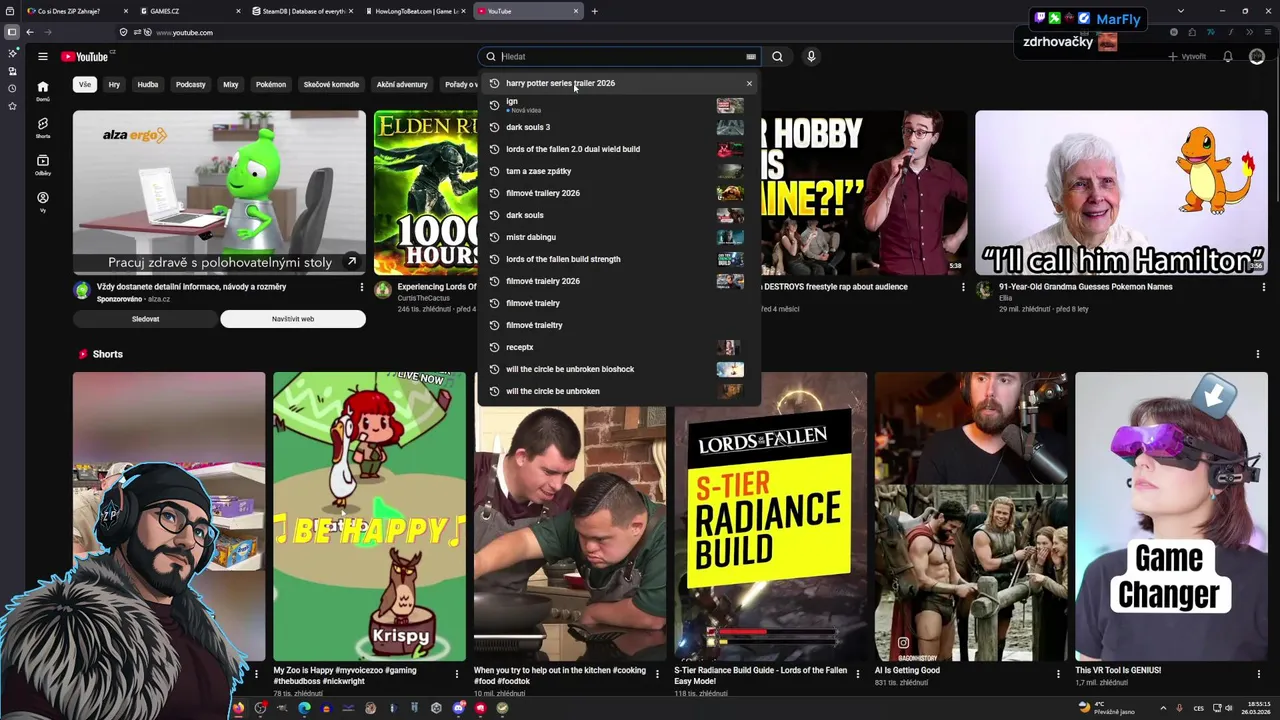The height and width of the screenshot is (720, 1280).
Task: Expand the browser tab list chevron
Action: tap(1181, 11)
